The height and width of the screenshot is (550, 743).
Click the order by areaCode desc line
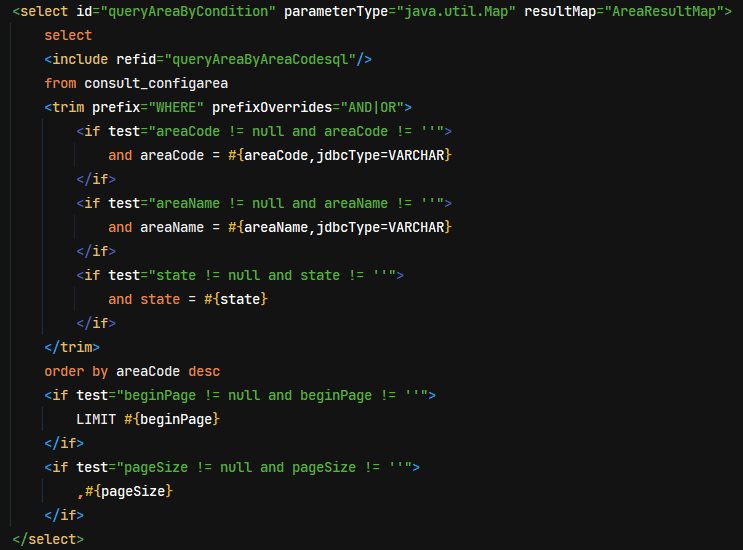[132, 371]
